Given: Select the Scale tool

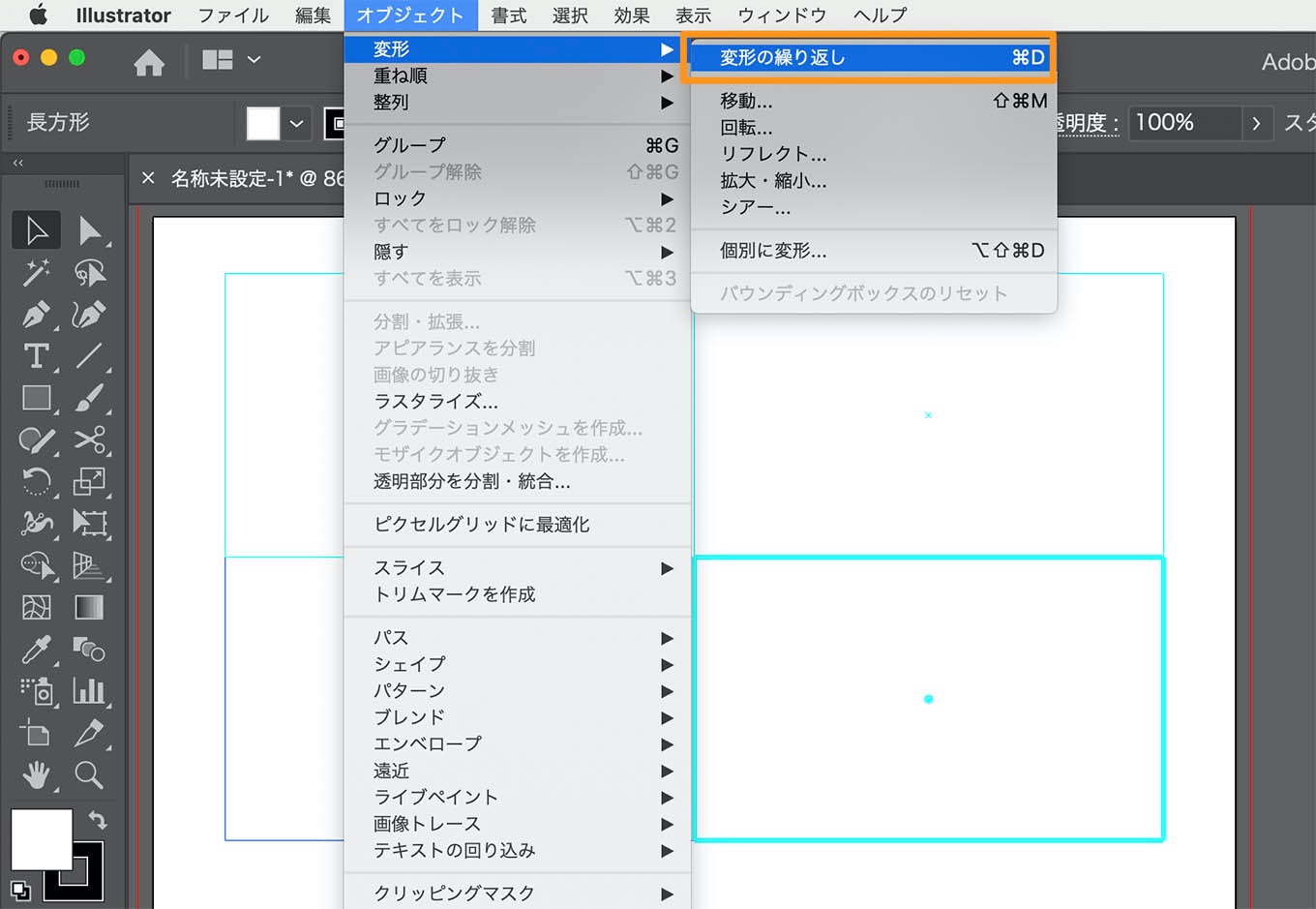Looking at the screenshot, I should click(x=90, y=481).
